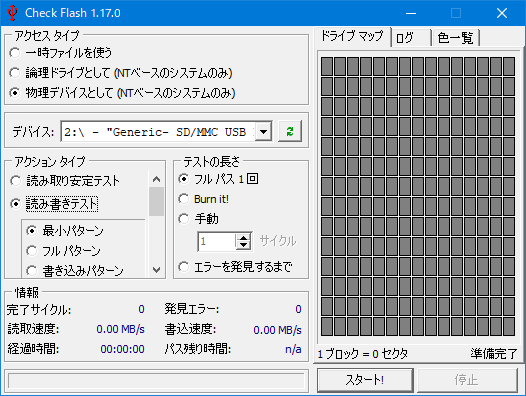Click the パス残り時間 n/a value
This screenshot has height=396, width=526.
(293, 349)
